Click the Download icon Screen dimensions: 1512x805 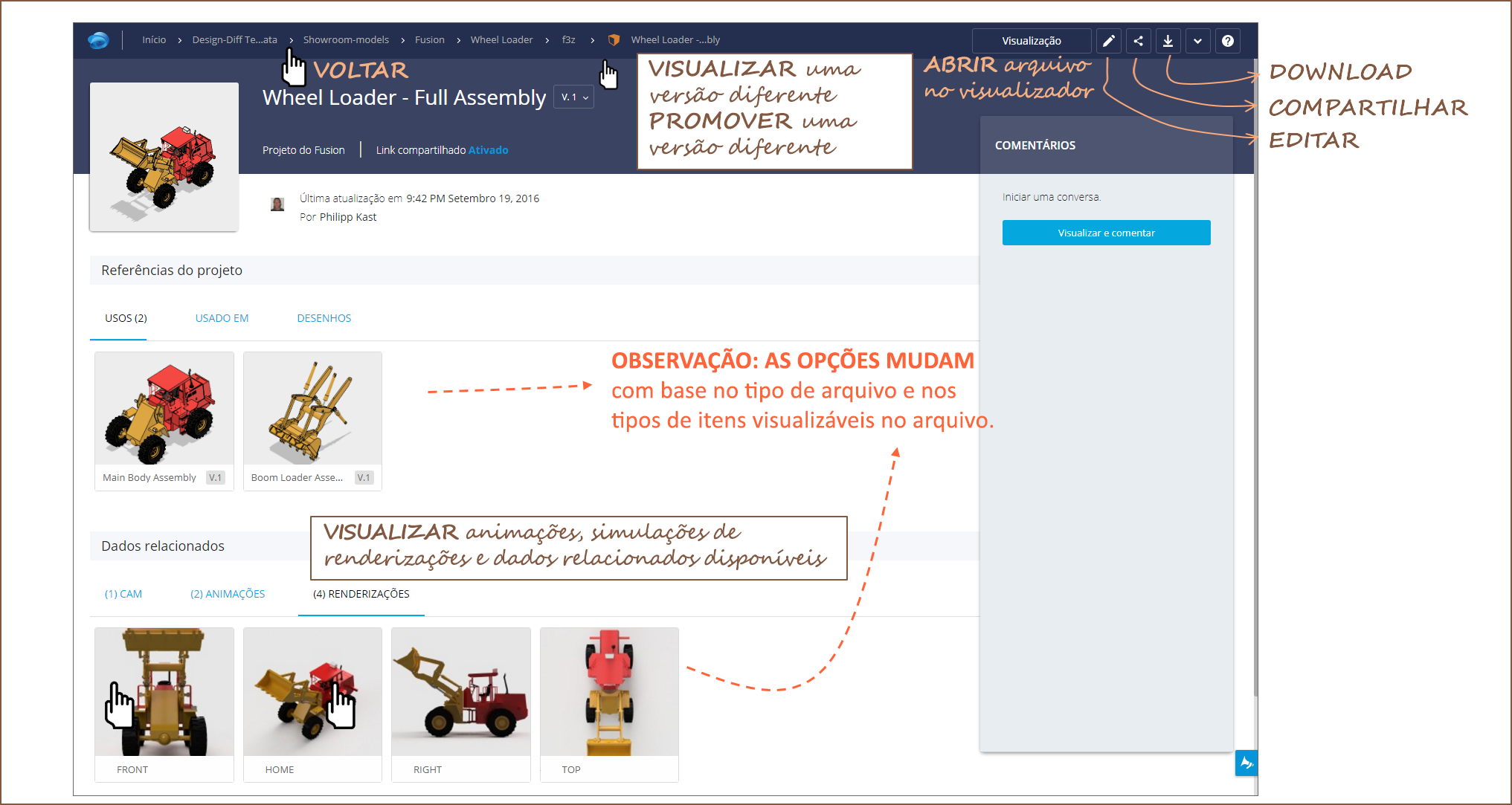coord(1168,41)
